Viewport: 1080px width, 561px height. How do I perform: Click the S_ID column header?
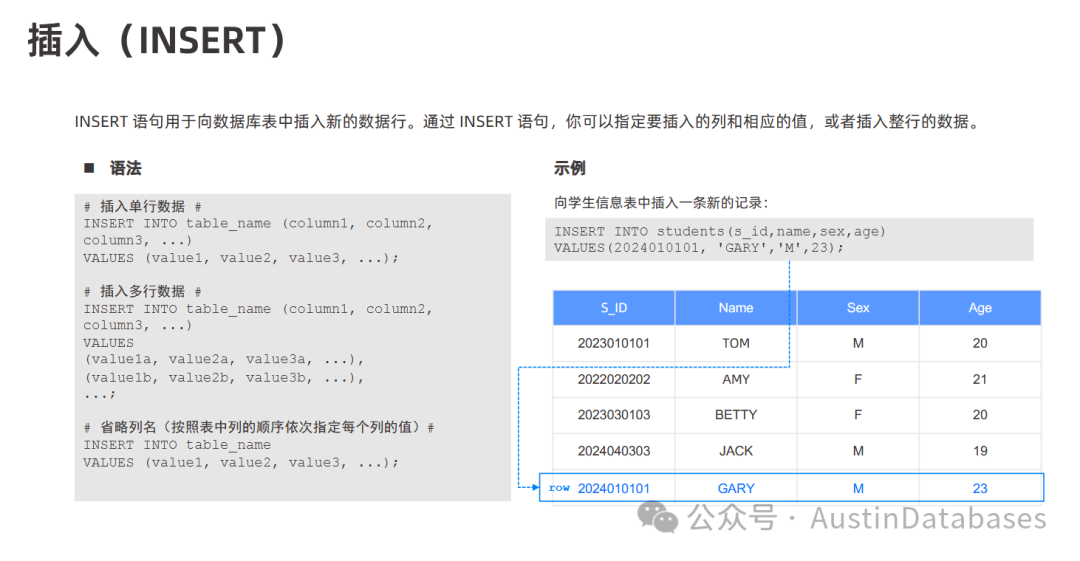[614, 307]
